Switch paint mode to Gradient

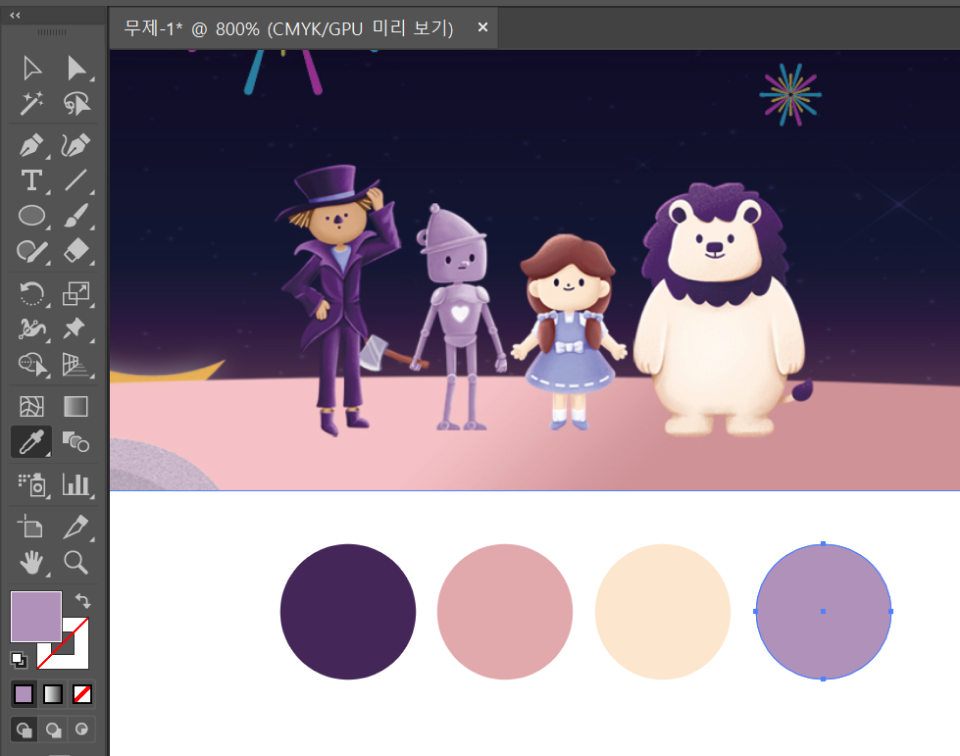(x=53, y=694)
